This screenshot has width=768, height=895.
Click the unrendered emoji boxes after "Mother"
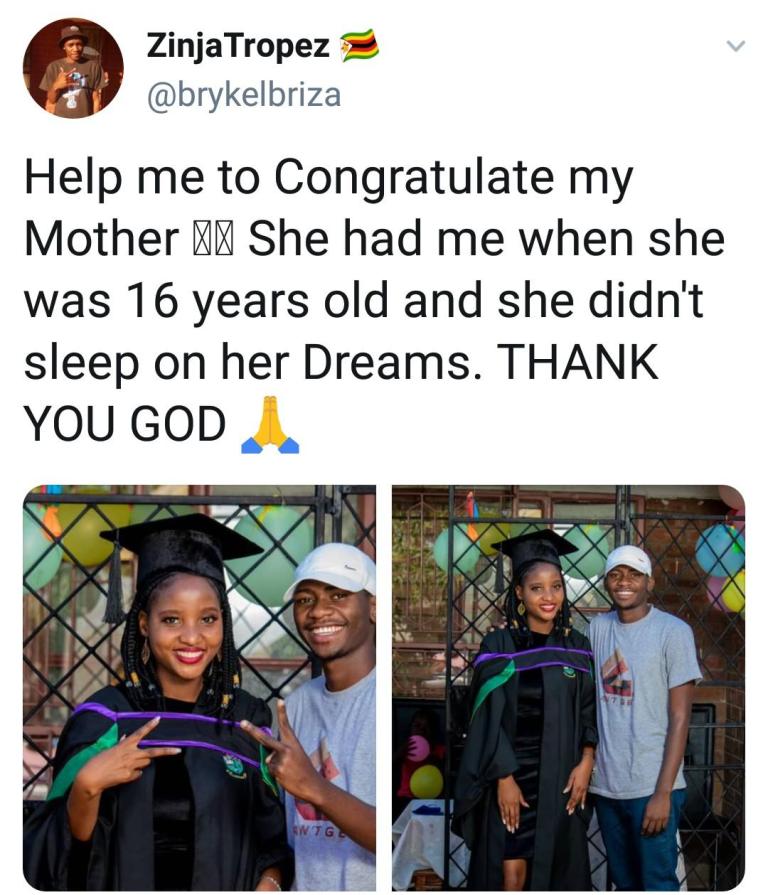(x=213, y=240)
